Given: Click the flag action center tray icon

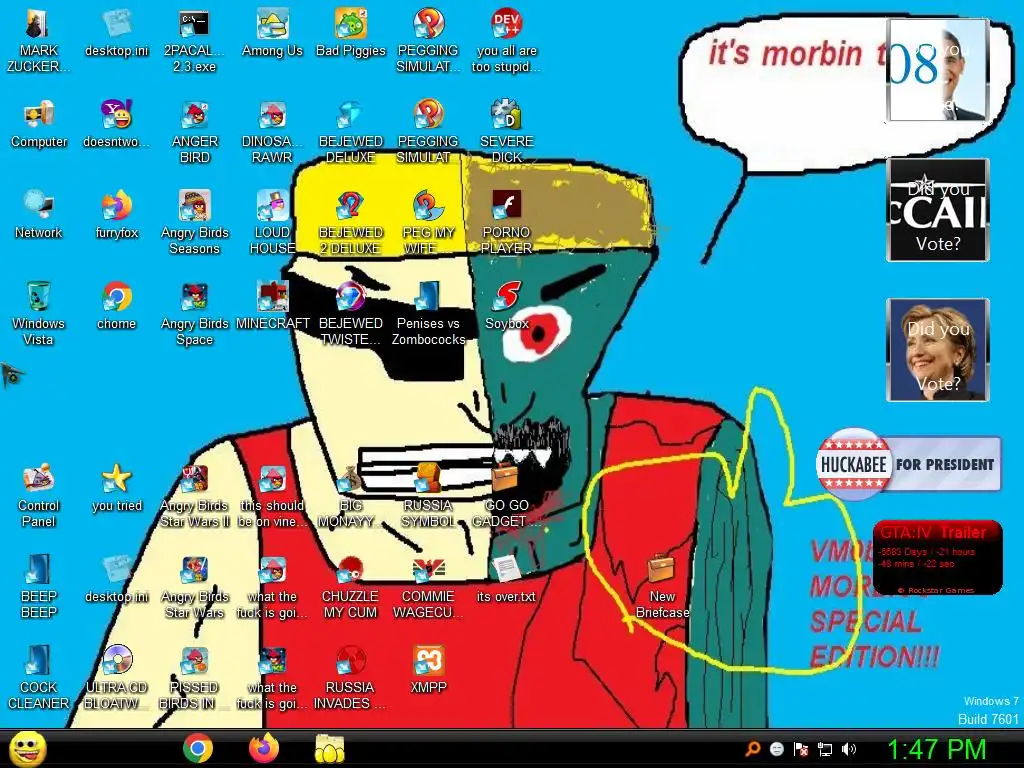Looking at the screenshot, I should (801, 749).
